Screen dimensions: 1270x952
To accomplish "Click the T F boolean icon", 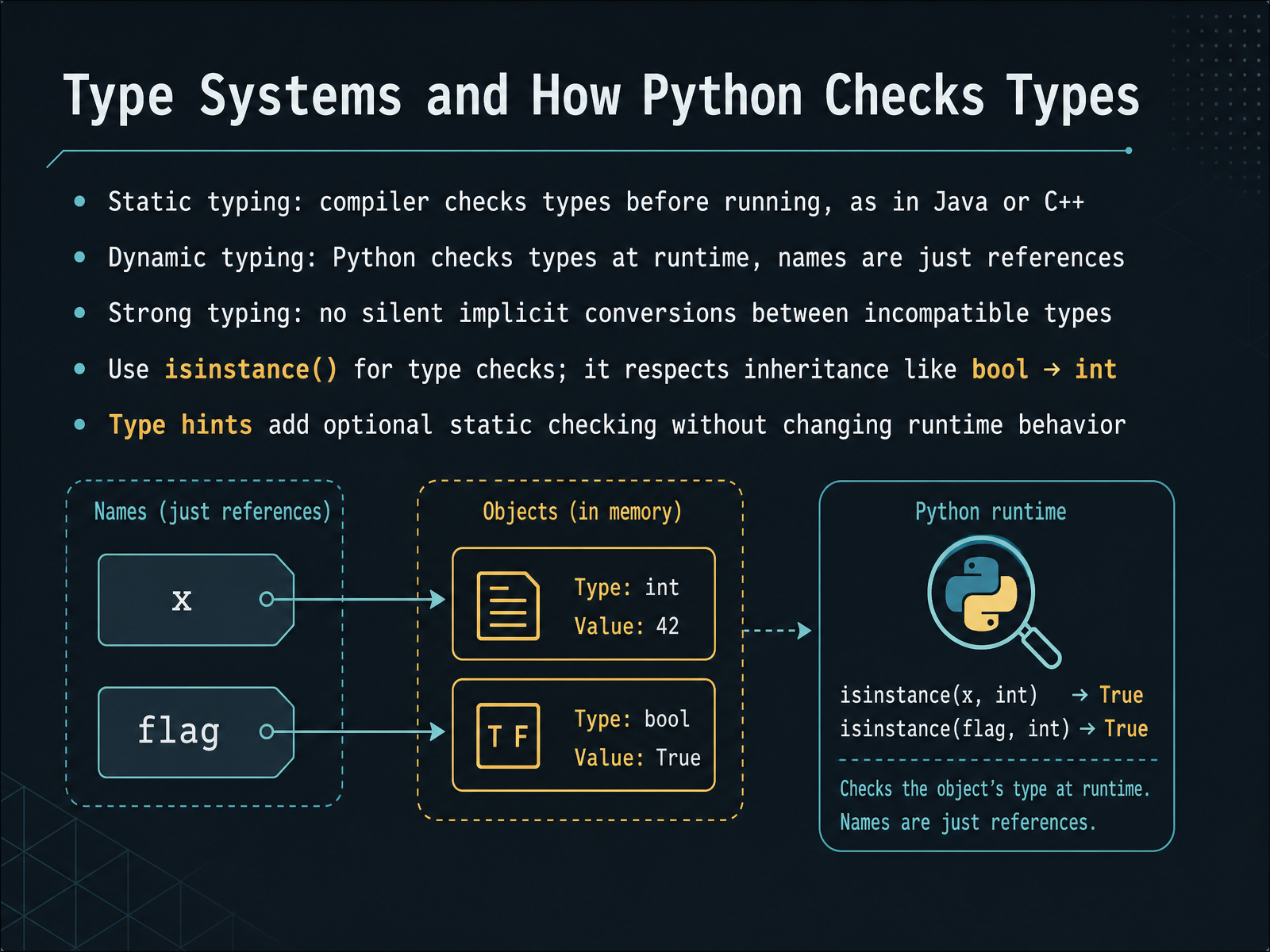I will [508, 736].
